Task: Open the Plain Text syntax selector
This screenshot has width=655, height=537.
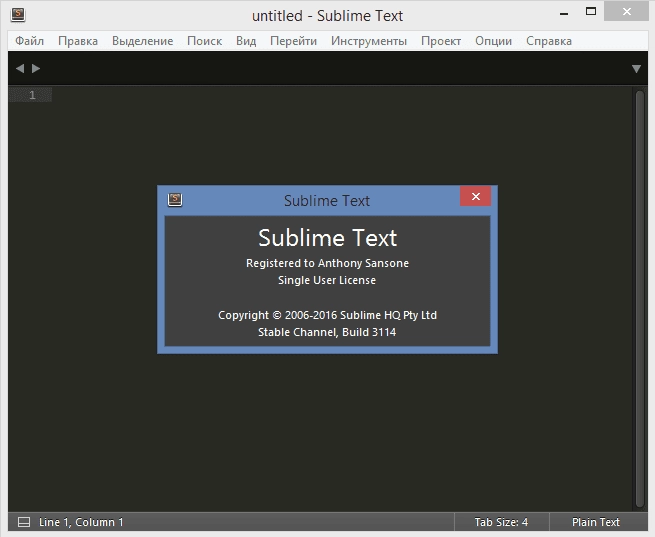Action: pyautogui.click(x=596, y=522)
